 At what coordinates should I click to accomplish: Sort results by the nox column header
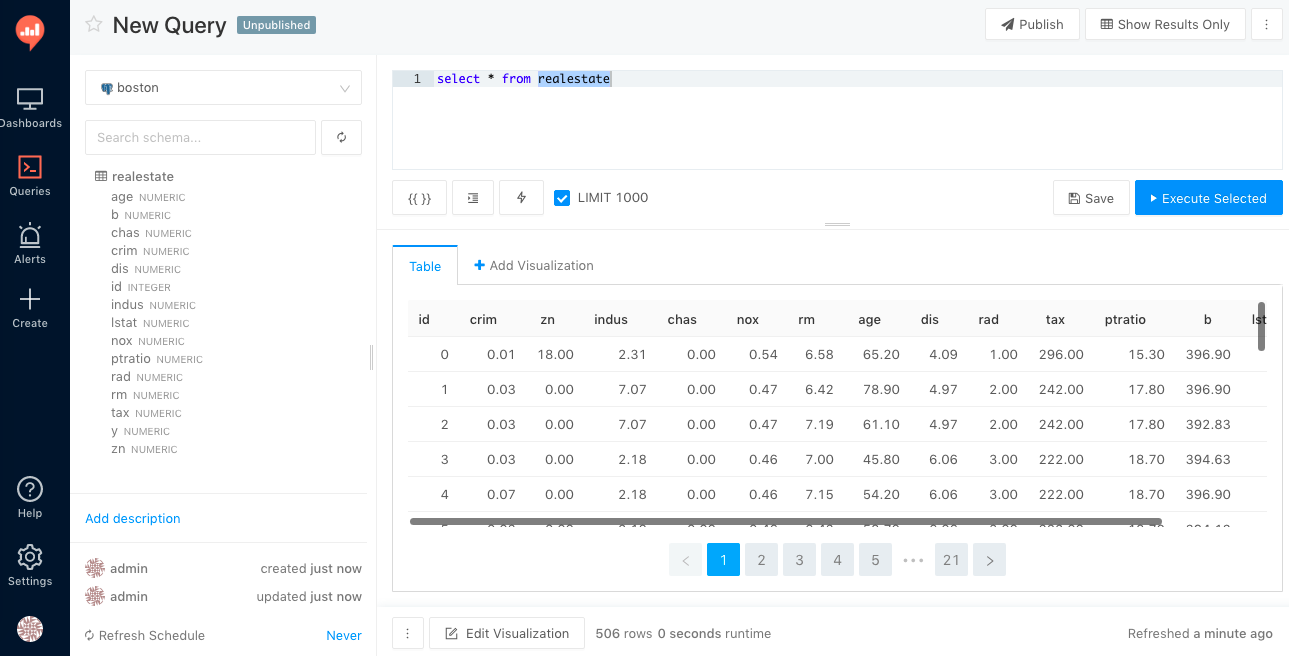[748, 320]
